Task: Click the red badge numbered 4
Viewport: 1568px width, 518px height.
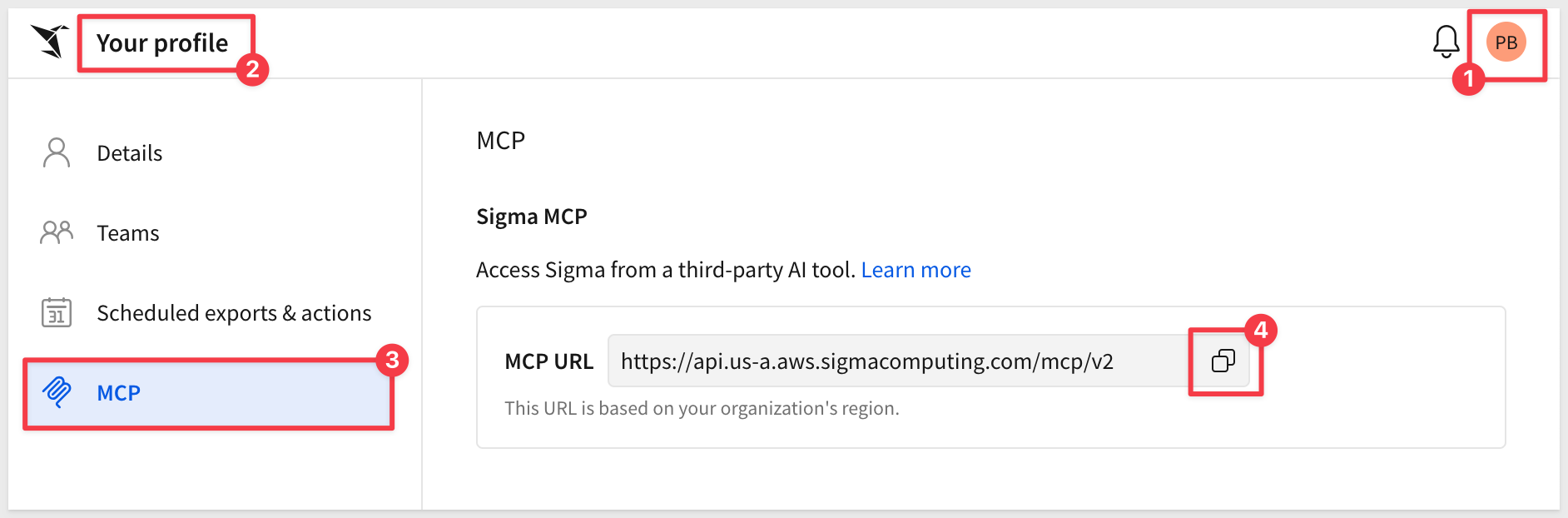Action: pos(1260,331)
